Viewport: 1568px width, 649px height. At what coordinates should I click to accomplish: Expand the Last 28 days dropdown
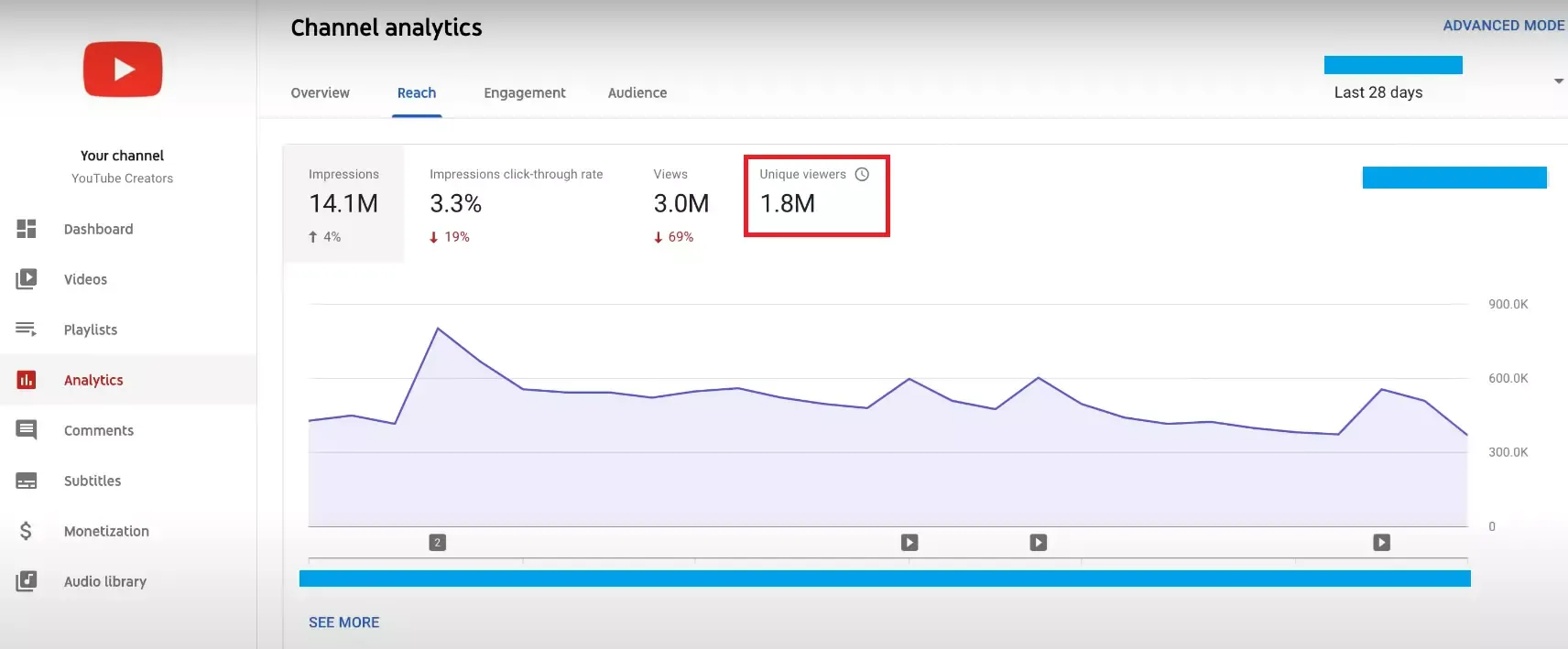click(1377, 92)
